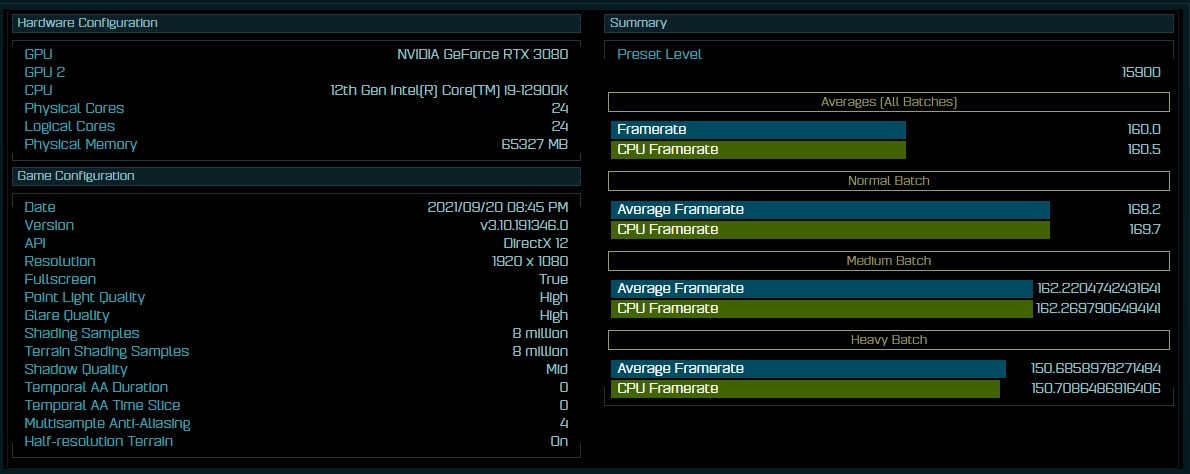The width and height of the screenshot is (1190, 474).
Task: Click the NVIDIA GeForce RTX 3080 GPU value
Action: pyautogui.click(x=482, y=54)
